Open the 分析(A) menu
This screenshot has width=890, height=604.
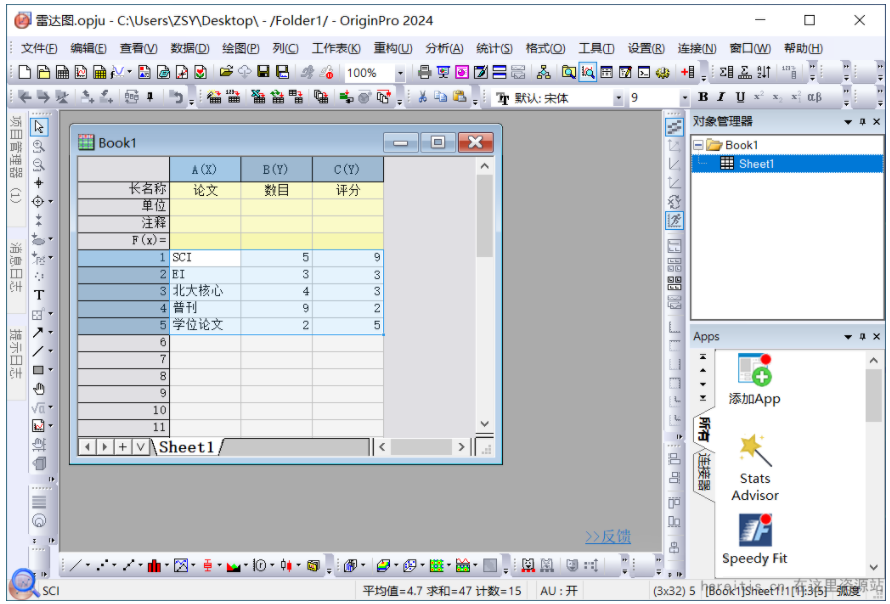tap(444, 48)
